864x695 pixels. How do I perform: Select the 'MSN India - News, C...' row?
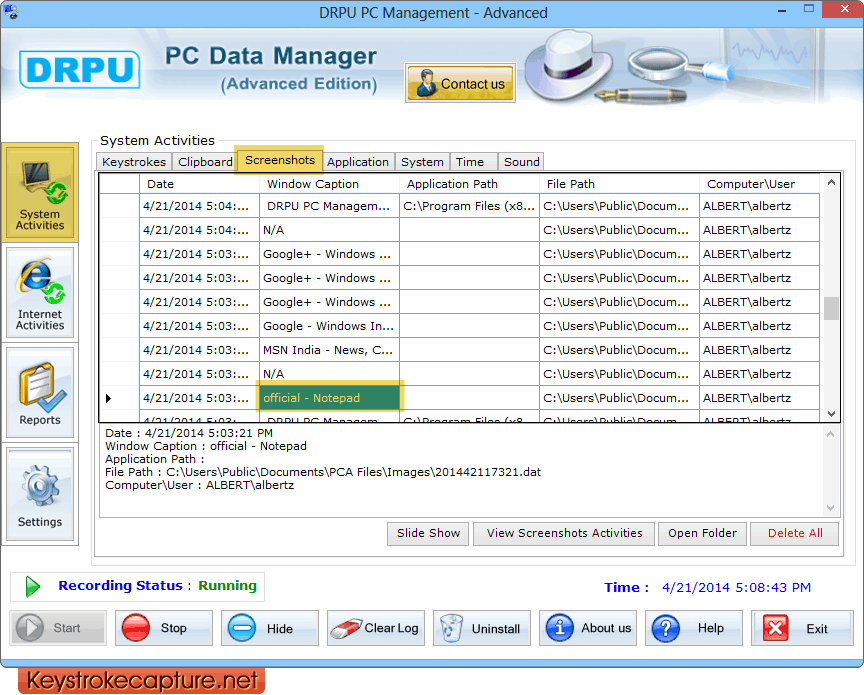click(460, 350)
